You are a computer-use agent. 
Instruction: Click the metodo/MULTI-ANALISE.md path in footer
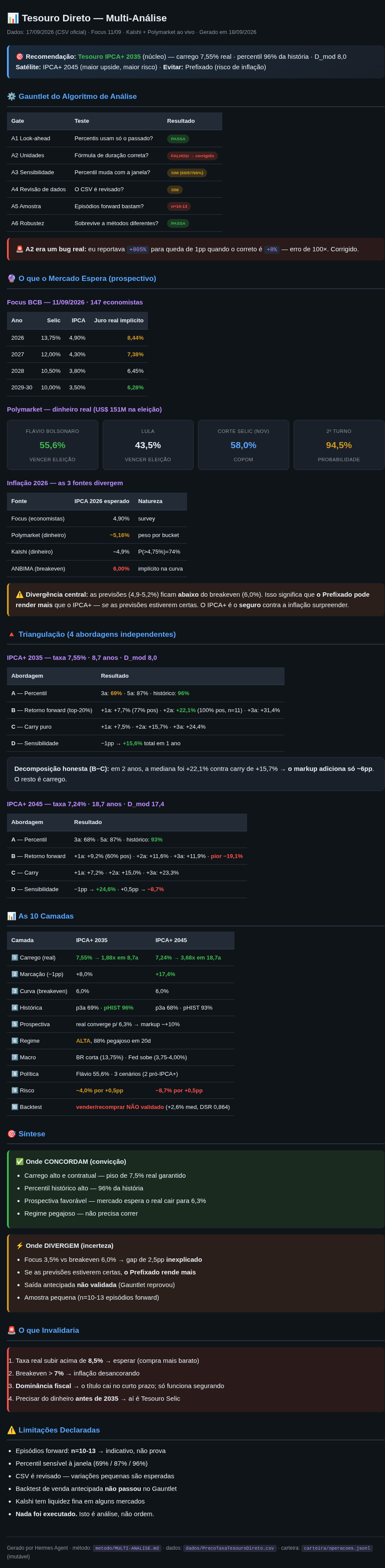coord(127,1548)
